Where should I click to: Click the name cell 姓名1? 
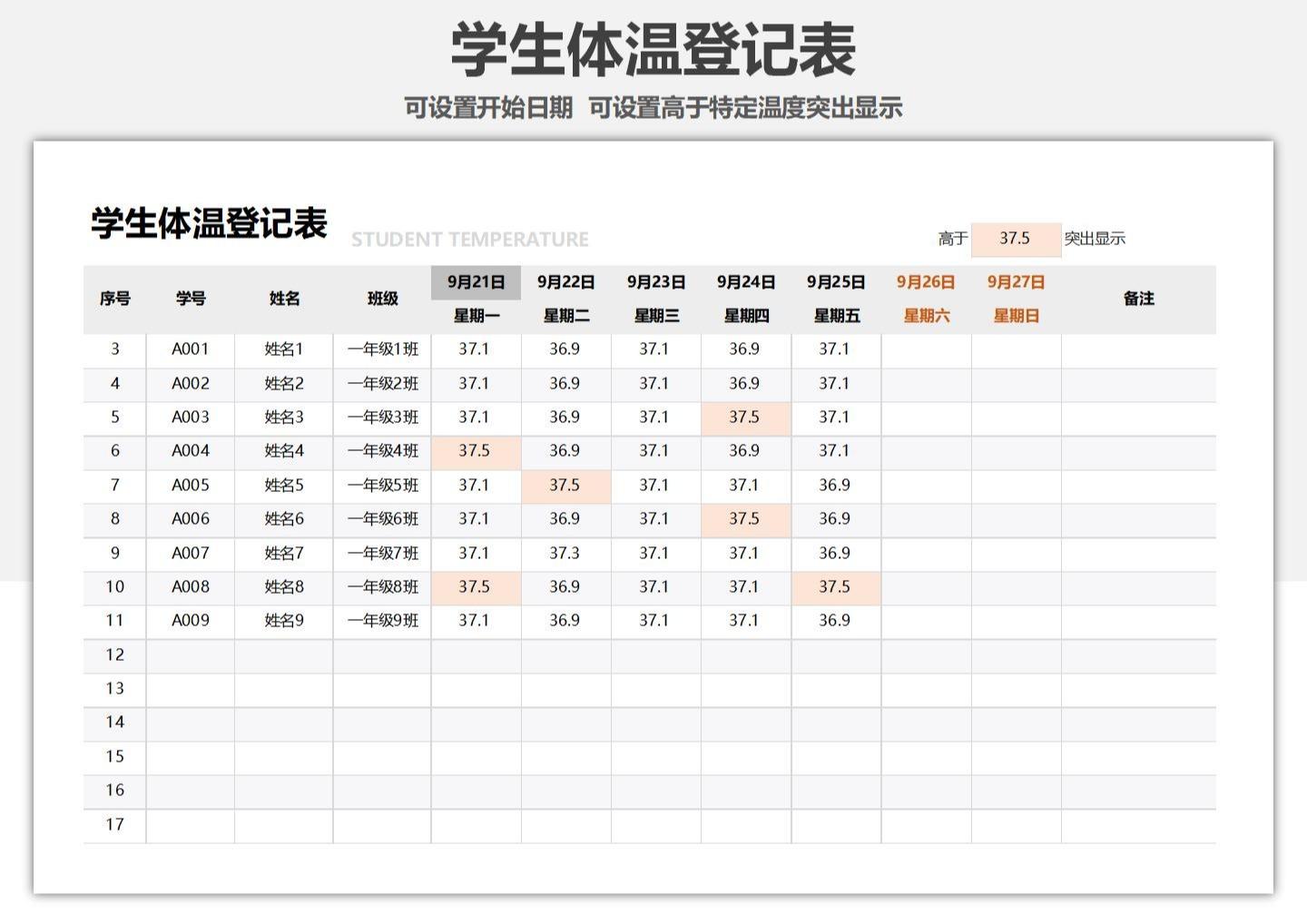pos(284,349)
